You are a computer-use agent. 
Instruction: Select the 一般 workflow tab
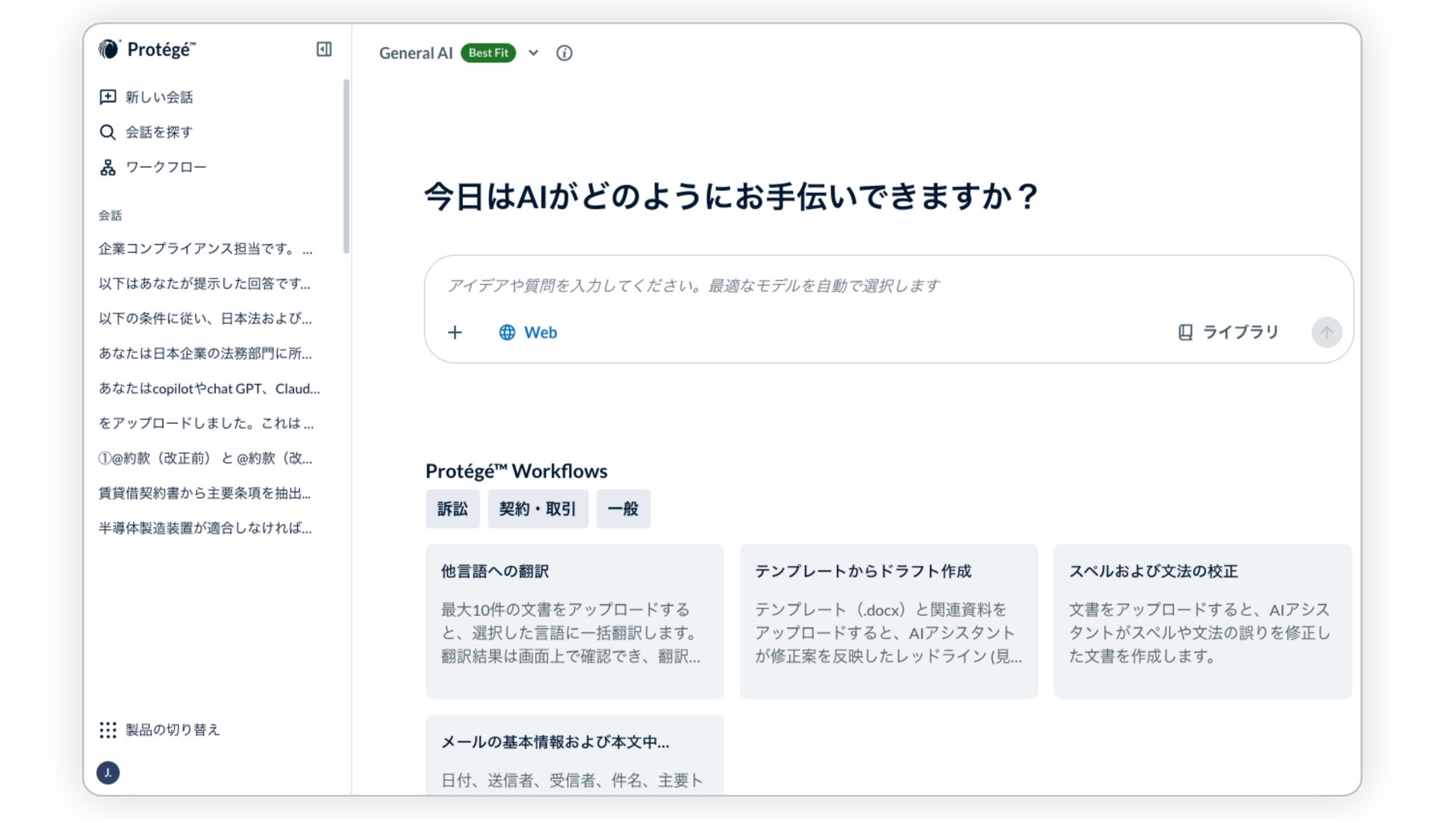tap(623, 509)
